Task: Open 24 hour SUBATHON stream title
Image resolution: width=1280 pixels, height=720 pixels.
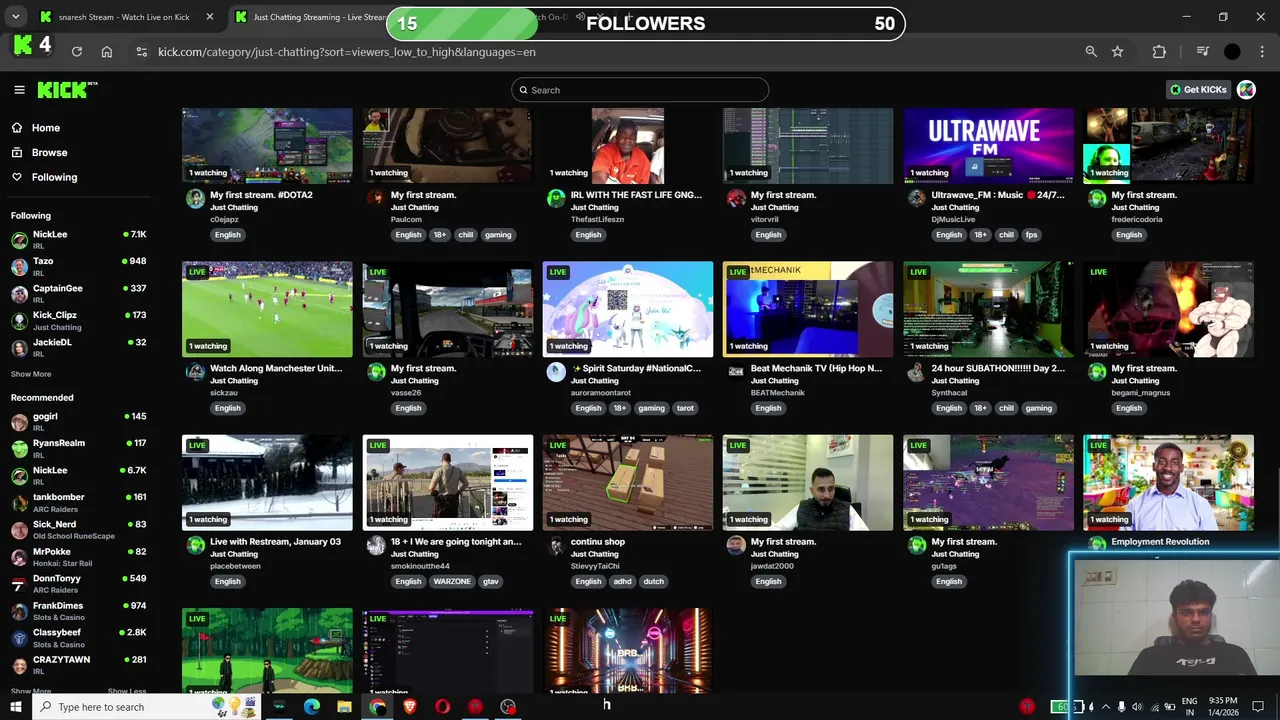Action: pos(997,368)
